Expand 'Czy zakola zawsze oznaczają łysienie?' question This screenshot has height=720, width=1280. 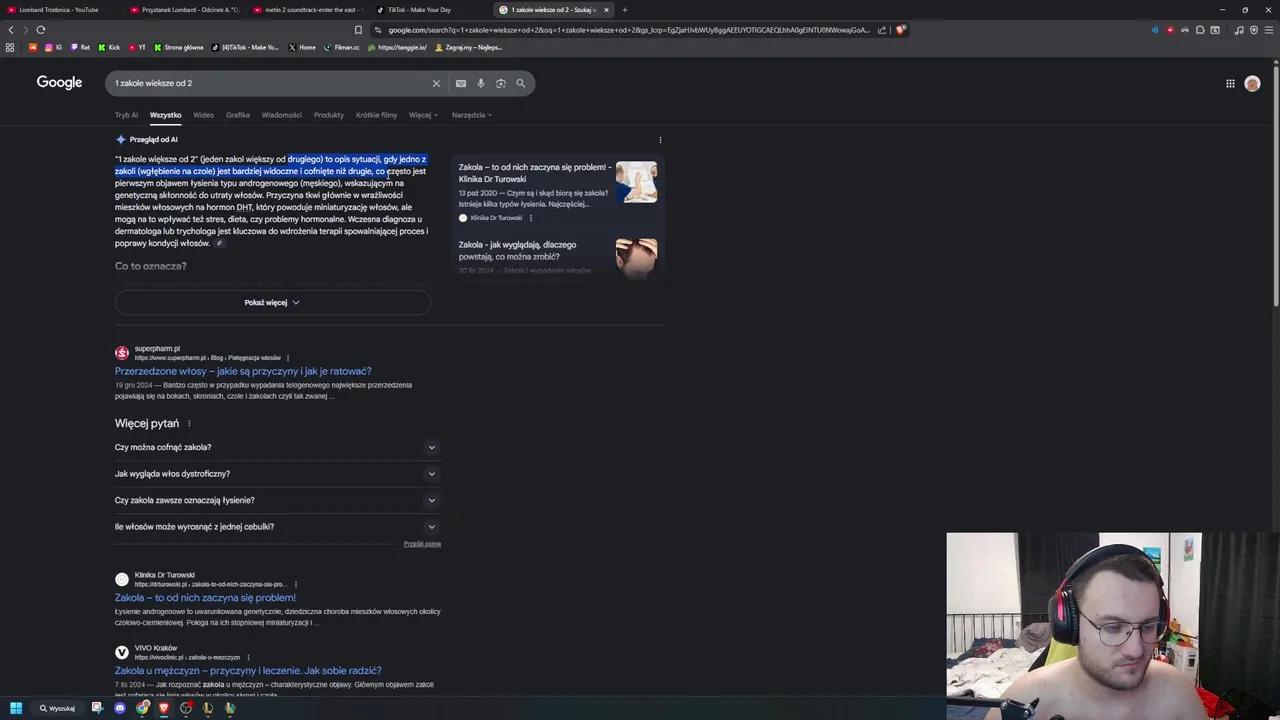tap(278, 500)
